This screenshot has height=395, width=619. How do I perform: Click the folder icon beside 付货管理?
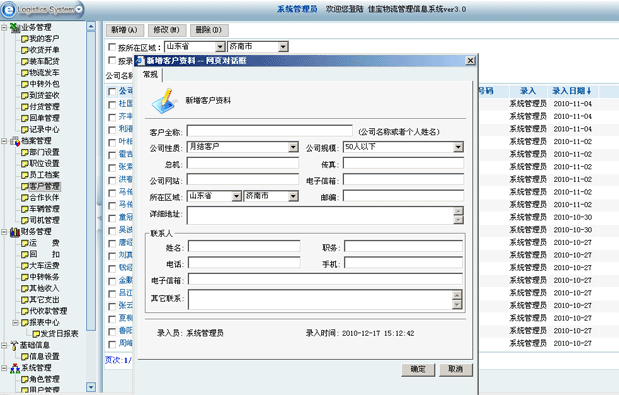[25, 107]
